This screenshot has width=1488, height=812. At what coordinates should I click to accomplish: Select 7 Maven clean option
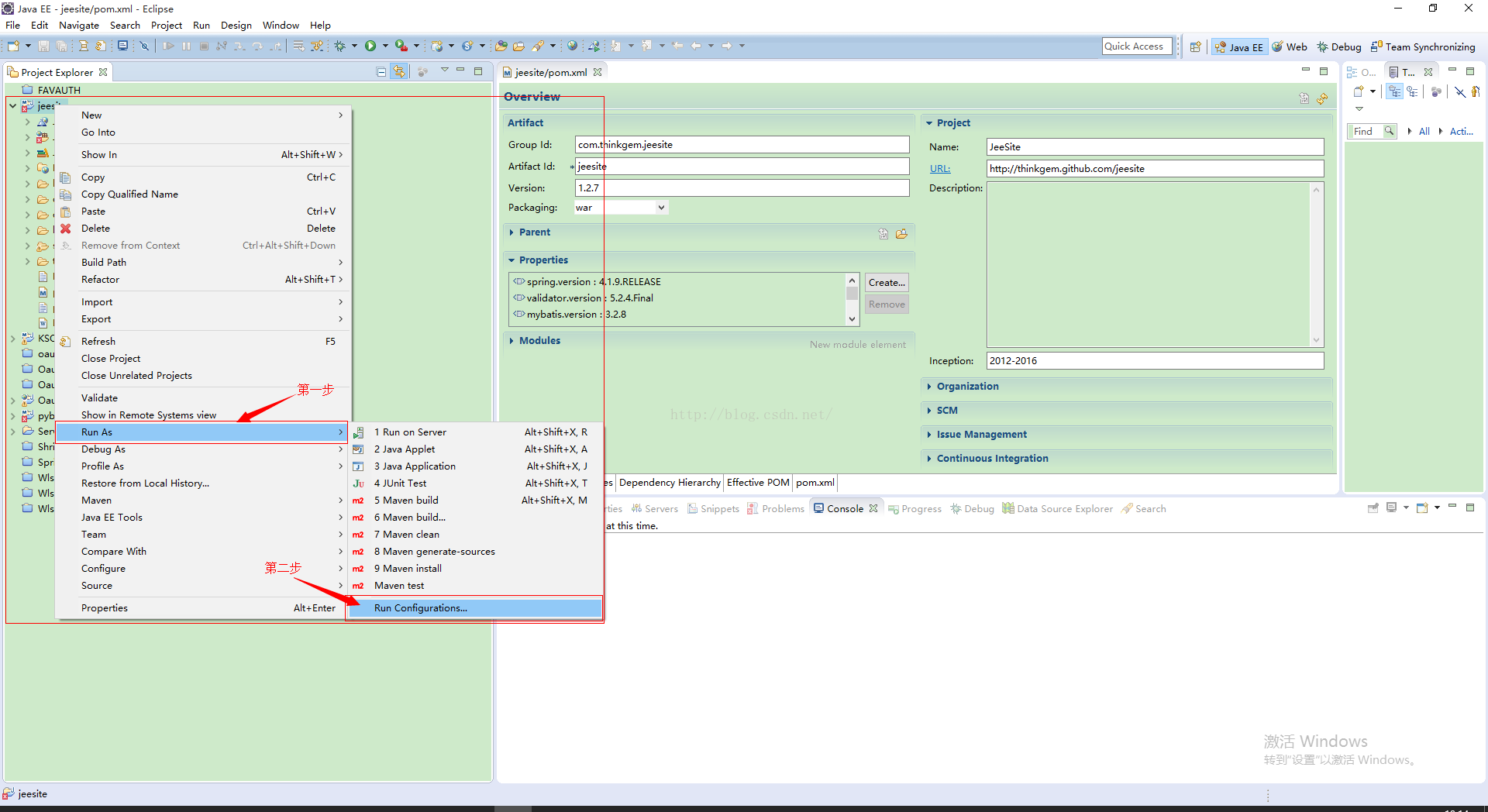475,535
